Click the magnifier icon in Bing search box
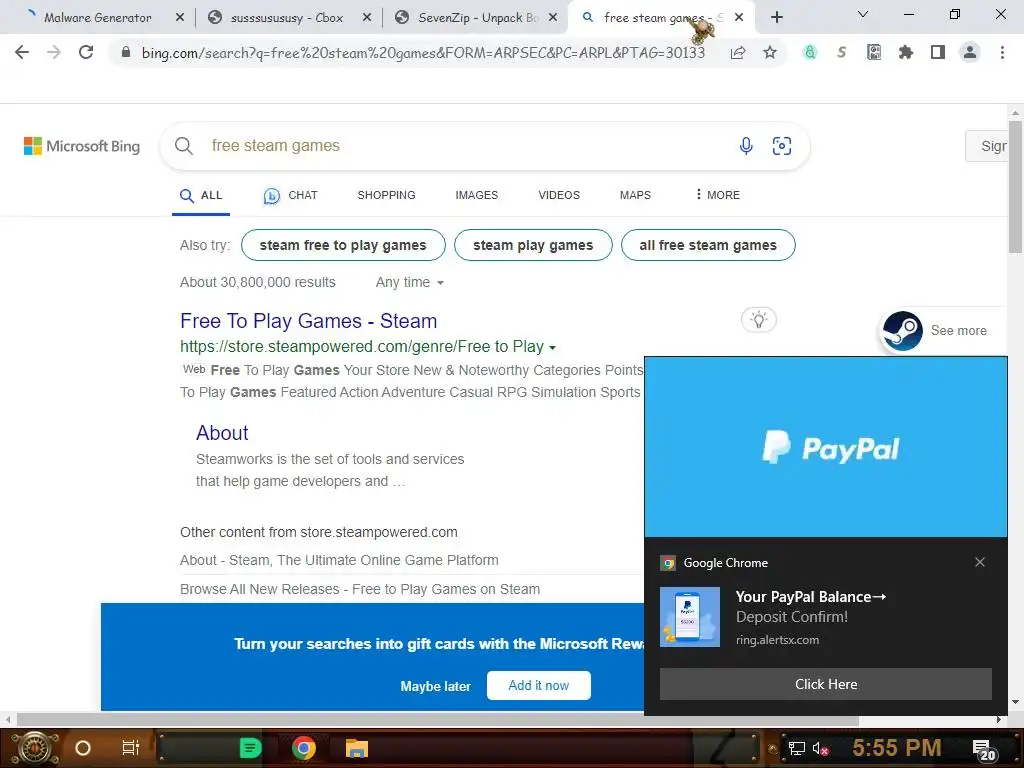Image resolution: width=1024 pixels, height=768 pixels. pos(184,146)
